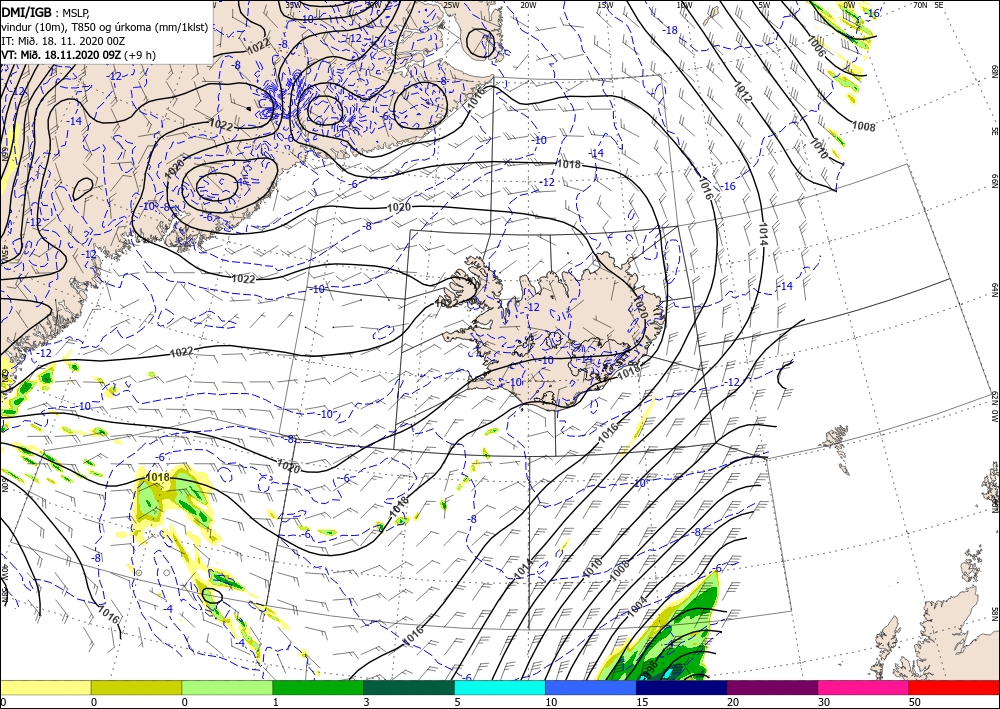Image resolution: width=1000 pixels, height=709 pixels.
Task: Click the "-18" temperature contour label
Action: pos(670,30)
